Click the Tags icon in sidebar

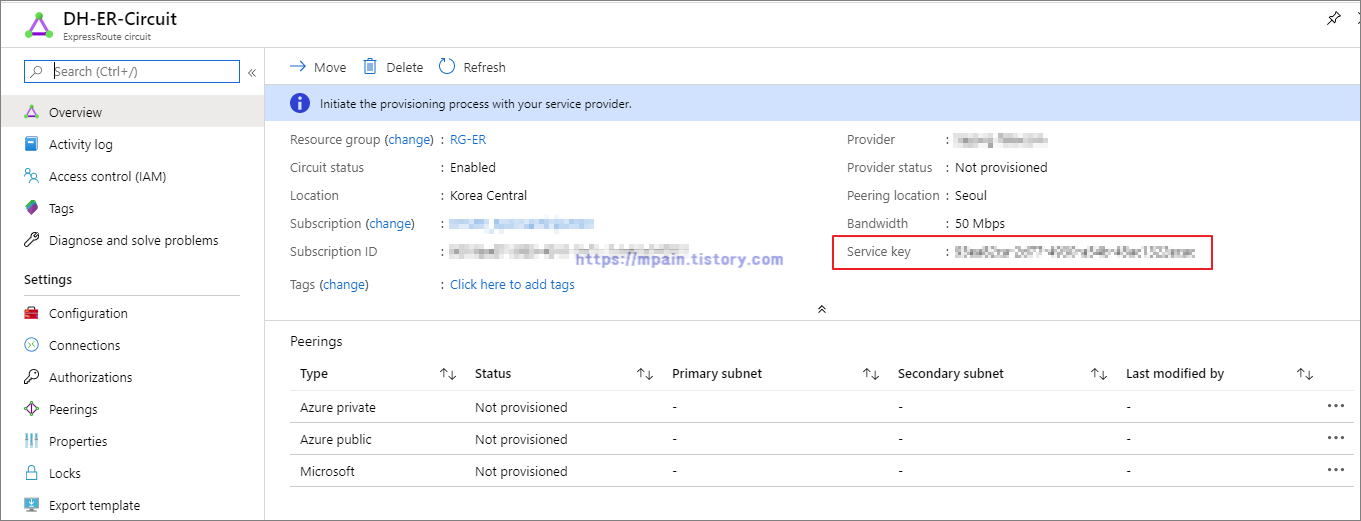point(31,208)
